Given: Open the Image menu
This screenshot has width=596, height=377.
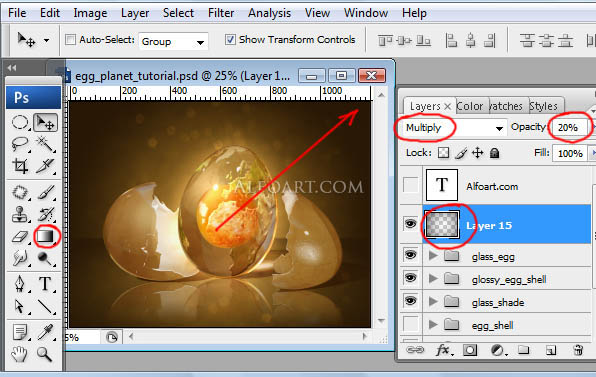Looking at the screenshot, I should 90,13.
